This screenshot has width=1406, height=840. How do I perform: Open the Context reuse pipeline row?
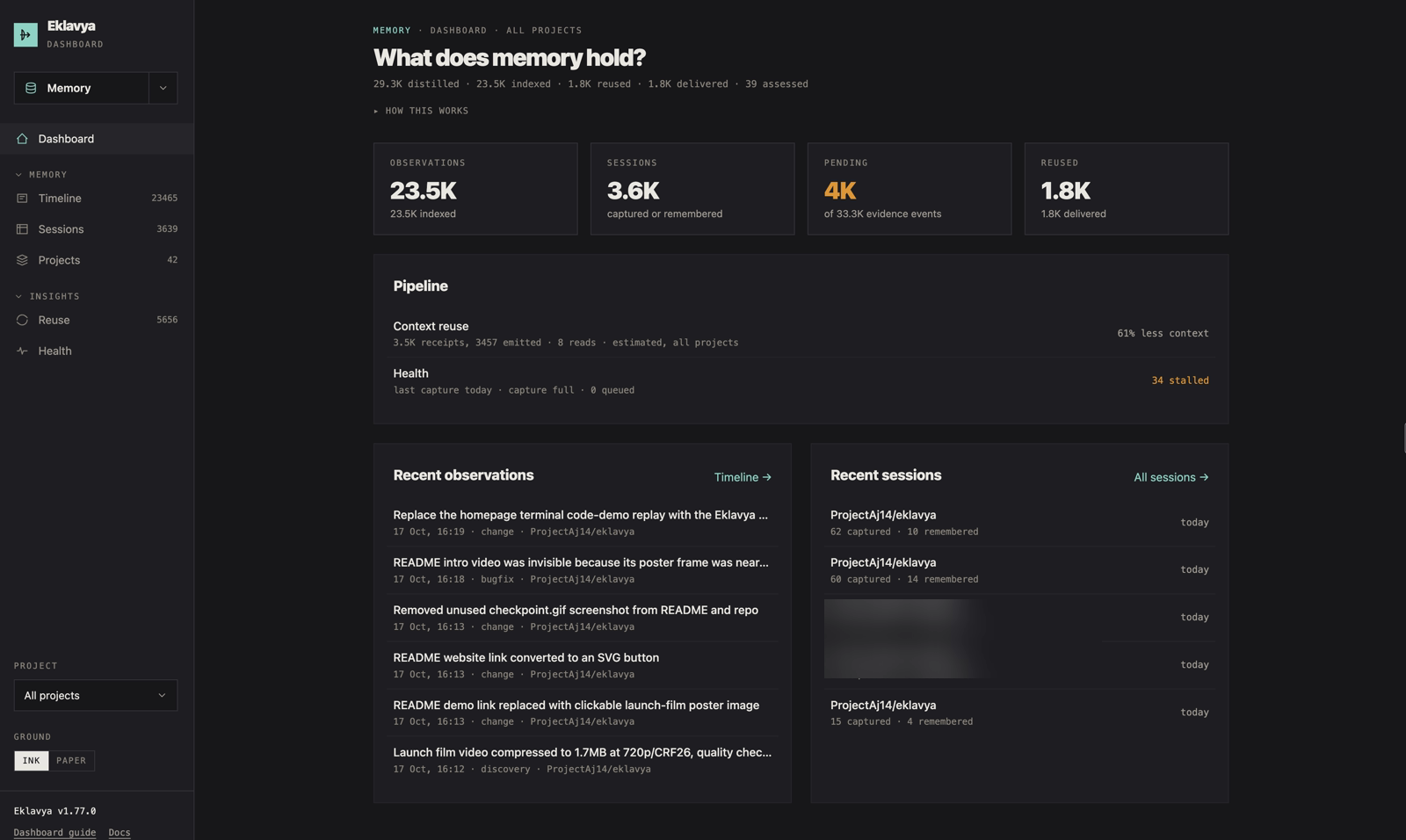tap(801, 333)
